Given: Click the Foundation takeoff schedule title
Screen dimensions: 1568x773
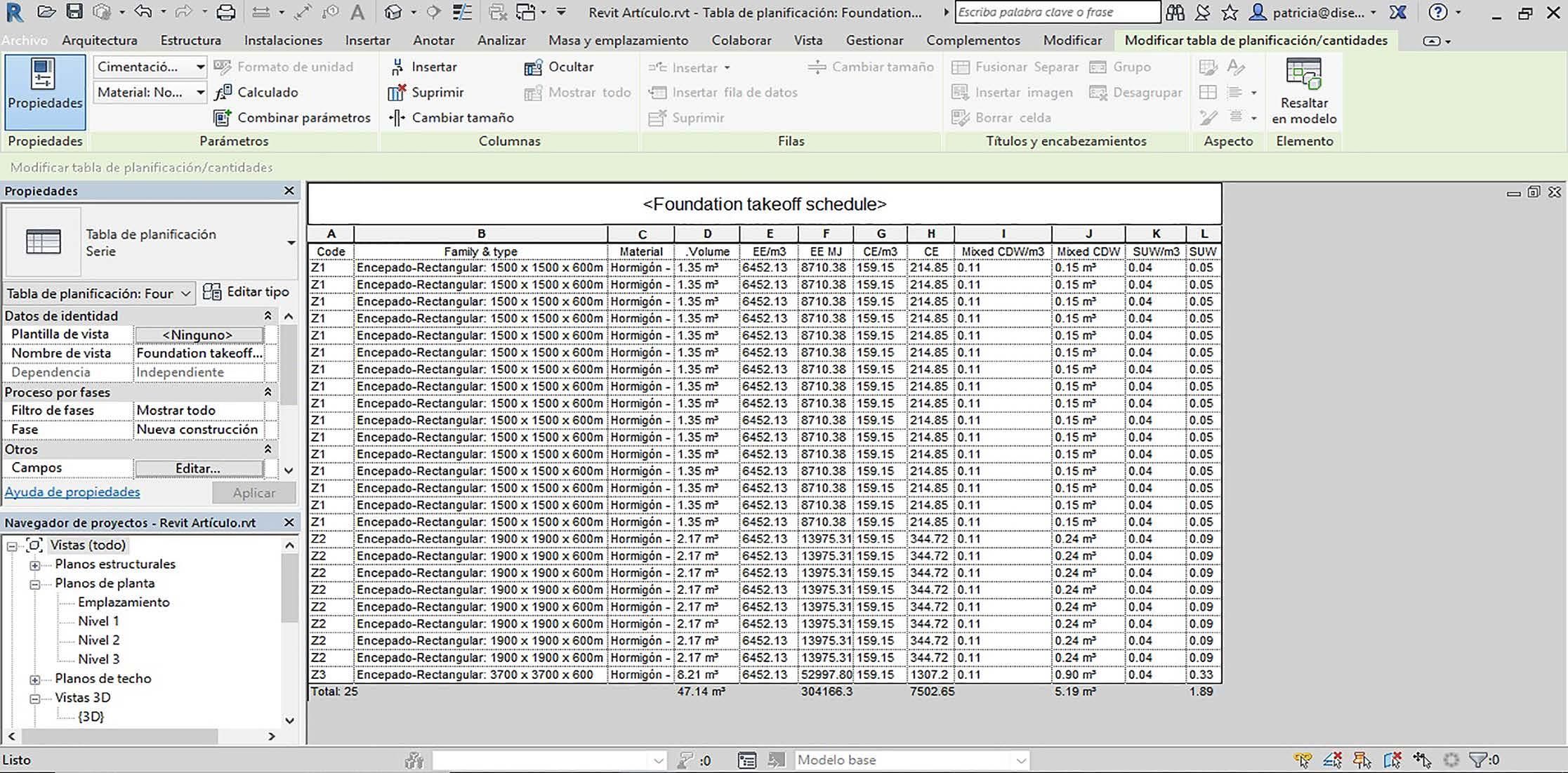Looking at the screenshot, I should pyautogui.click(x=765, y=204).
